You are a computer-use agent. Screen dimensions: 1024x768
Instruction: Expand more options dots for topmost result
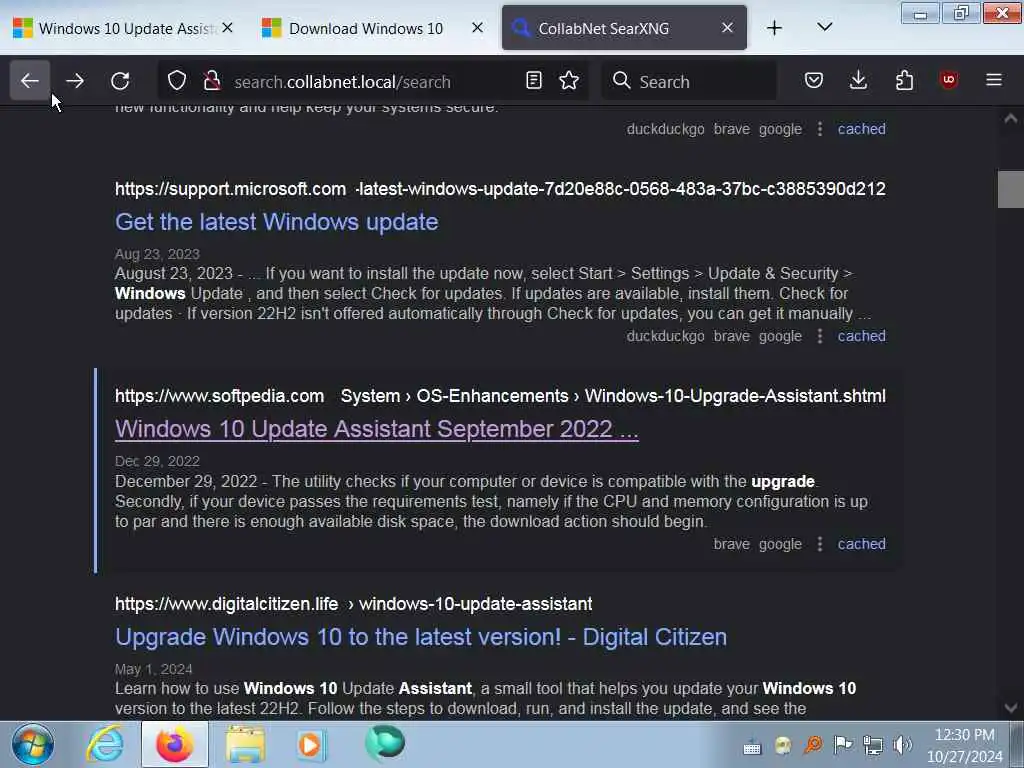pos(820,129)
